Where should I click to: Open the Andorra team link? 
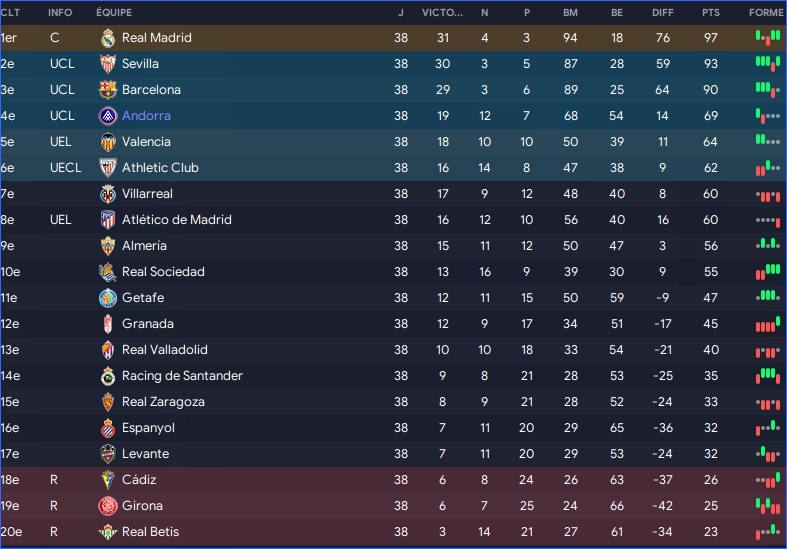(x=146, y=116)
